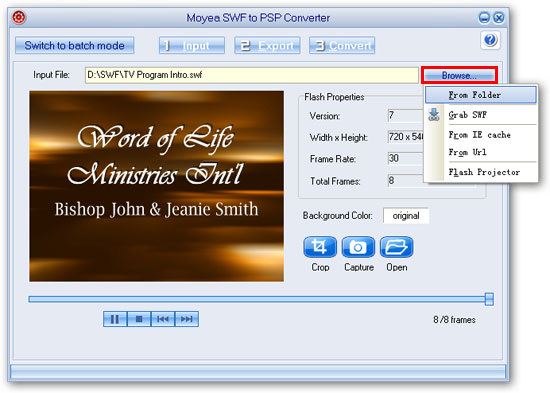Click the Input File: label
Screen dimensions: 550x393
51,75
